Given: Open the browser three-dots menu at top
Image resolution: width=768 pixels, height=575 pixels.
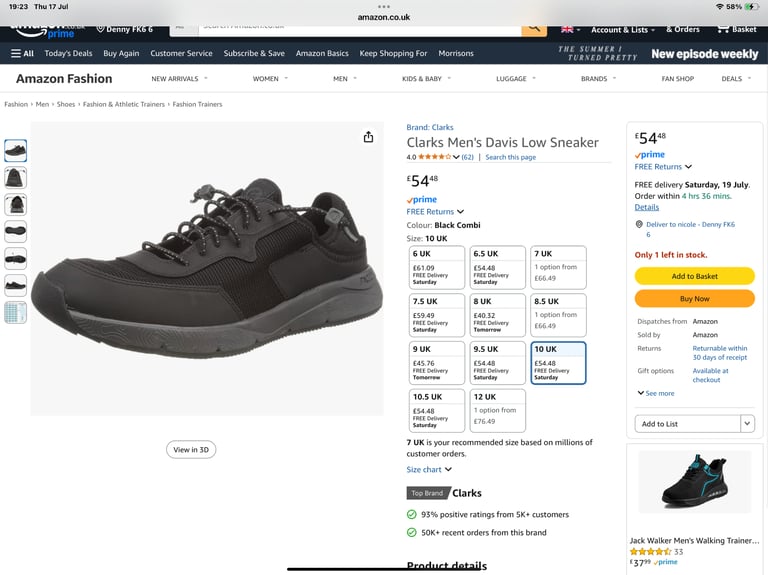Looking at the screenshot, I should [384, 7].
